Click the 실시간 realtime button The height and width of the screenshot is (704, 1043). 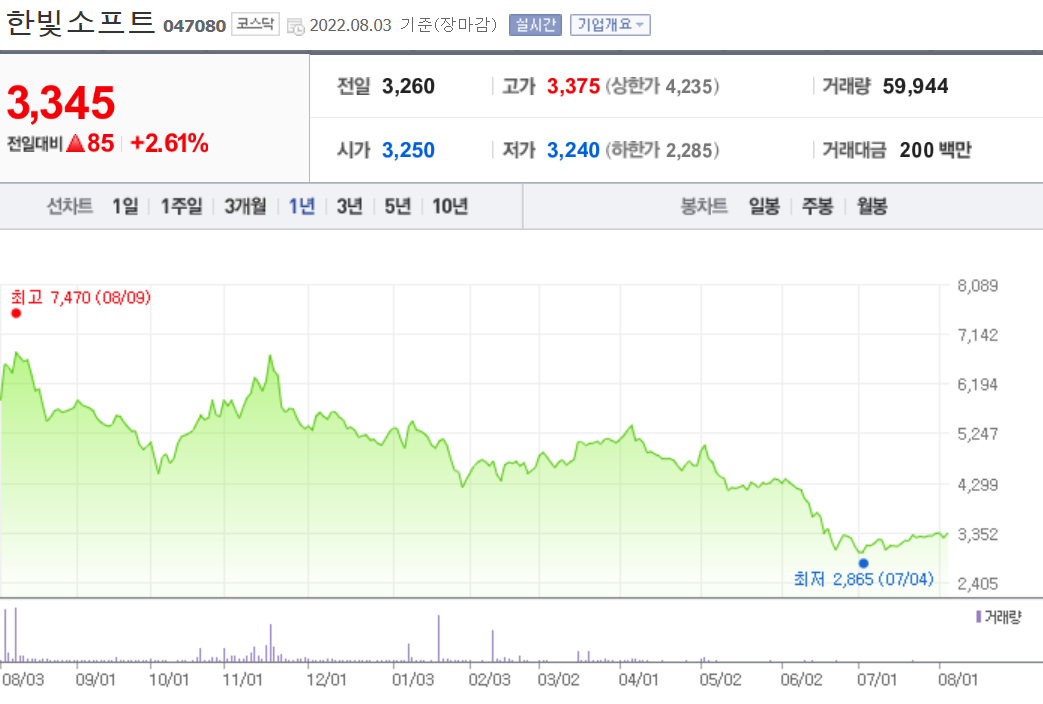point(535,25)
